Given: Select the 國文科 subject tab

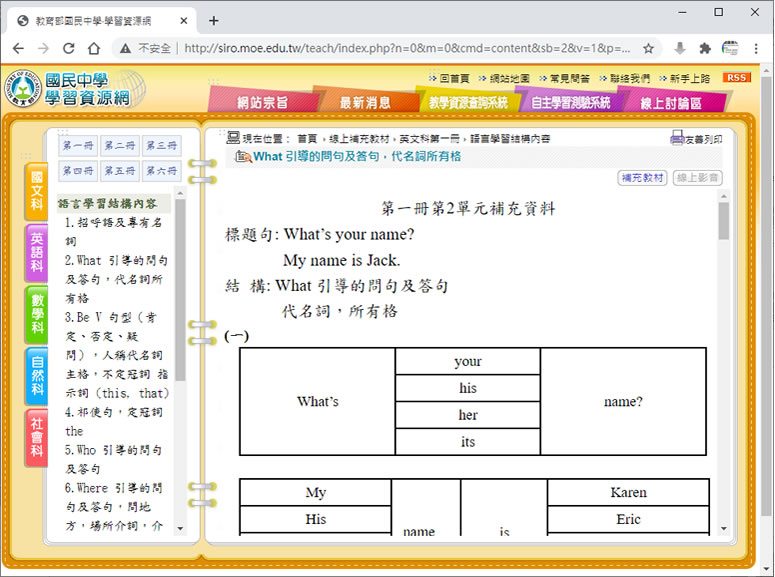Looking at the screenshot, I should coord(37,191).
